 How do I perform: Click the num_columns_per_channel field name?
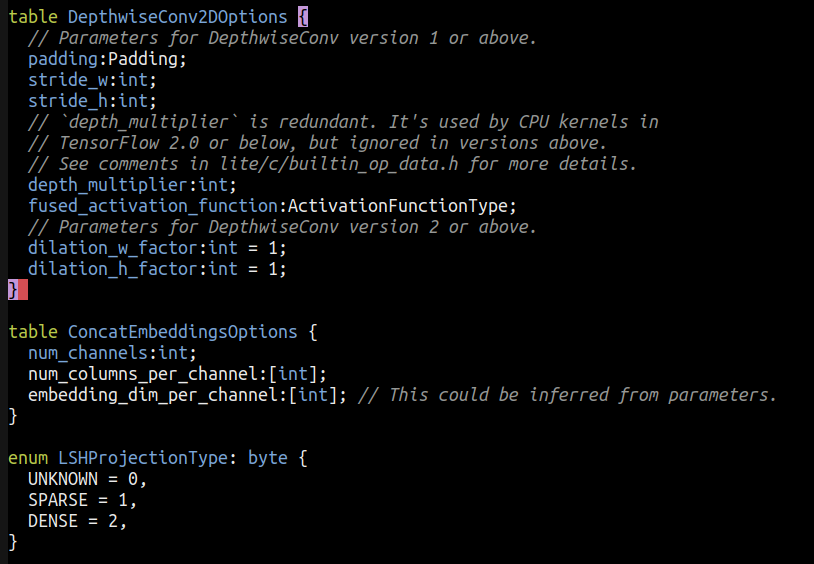pyautogui.click(x=143, y=374)
